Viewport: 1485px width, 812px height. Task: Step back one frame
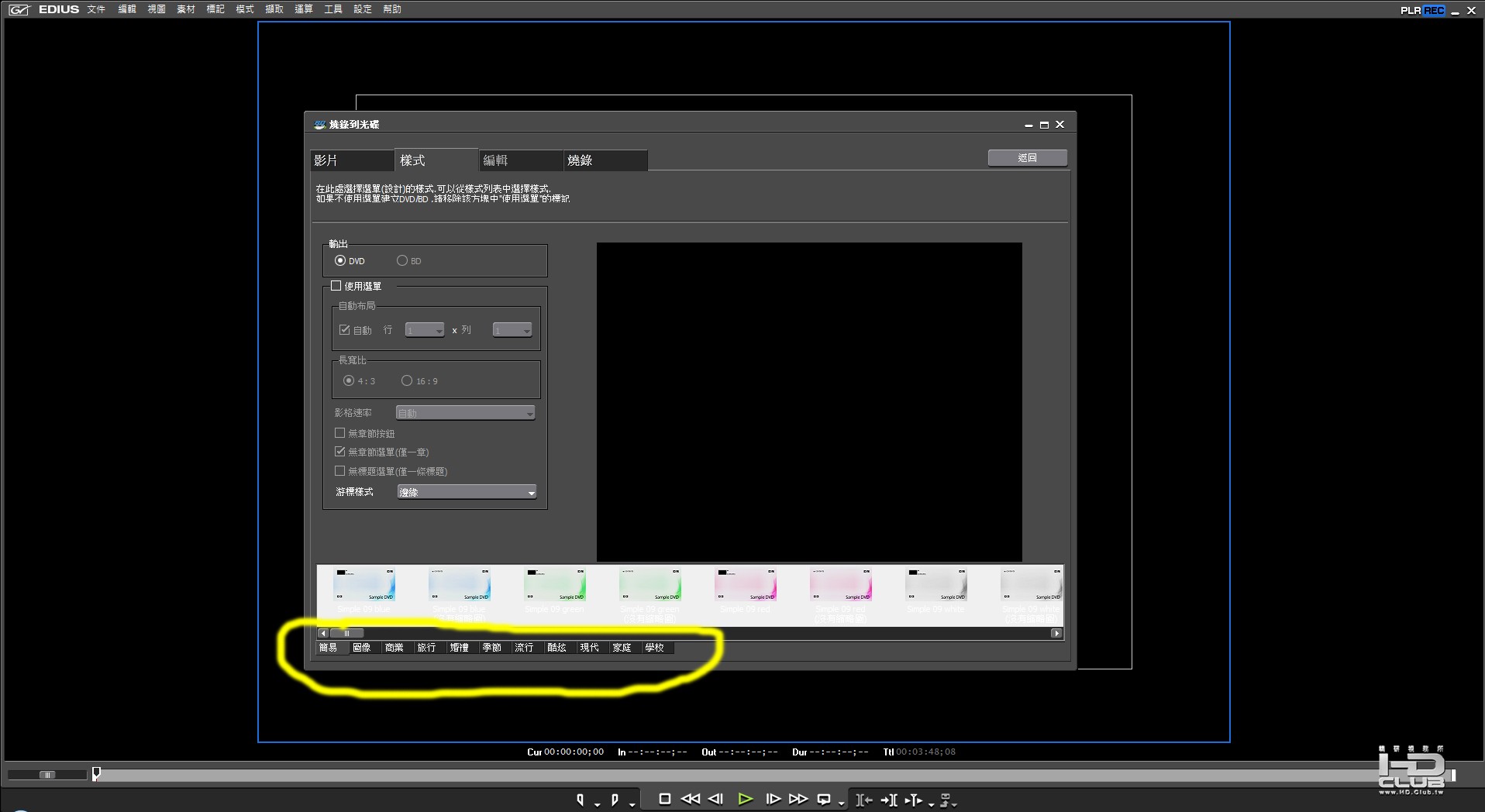(x=715, y=799)
